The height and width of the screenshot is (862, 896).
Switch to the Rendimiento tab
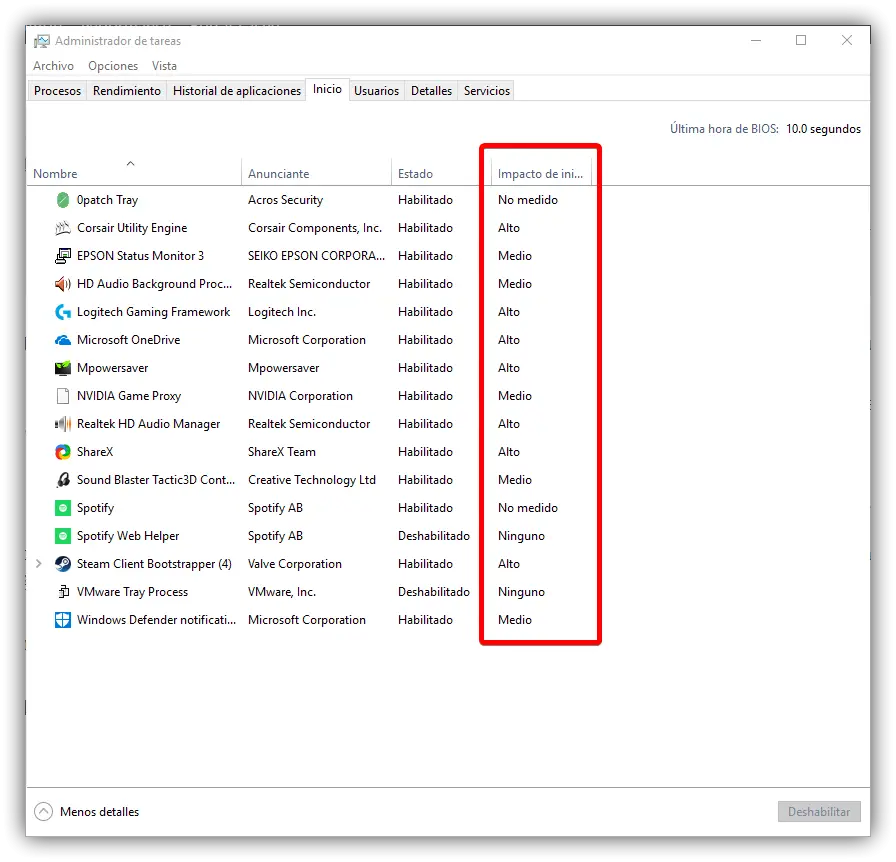(127, 91)
